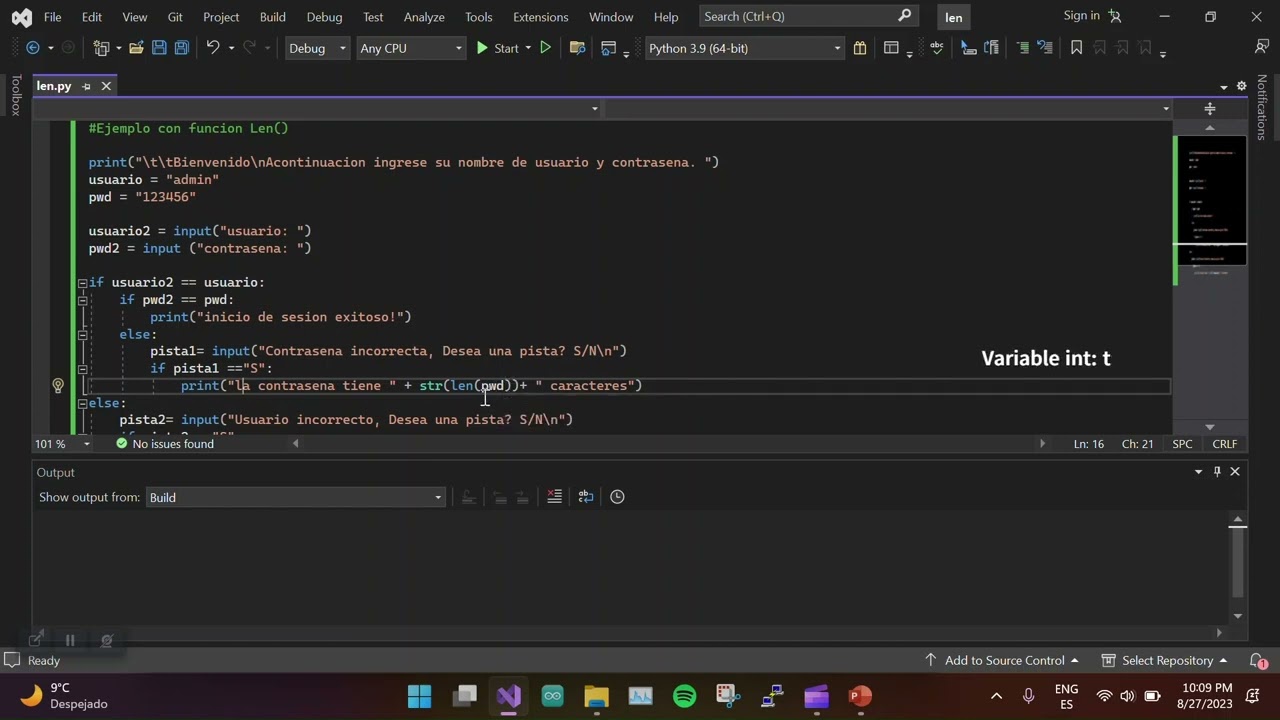Viewport: 1280px width, 720px height.
Task: Click Add to Source Control
Action: (1002, 661)
